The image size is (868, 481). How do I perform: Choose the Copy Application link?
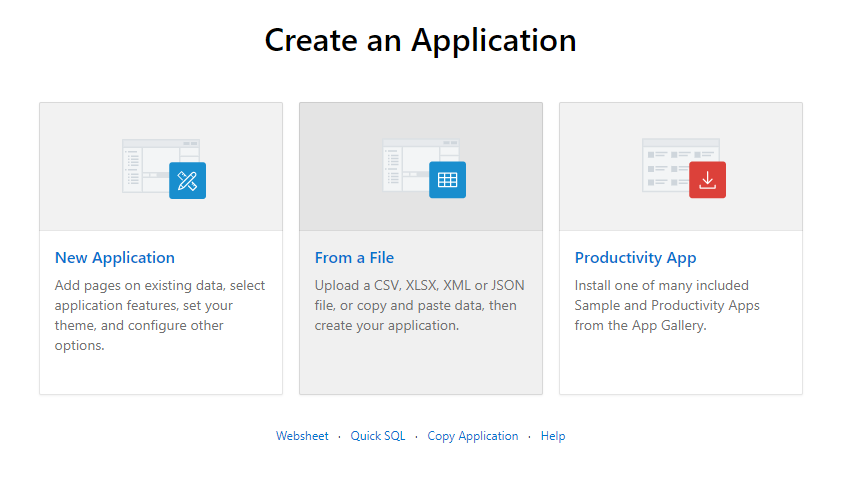point(473,436)
